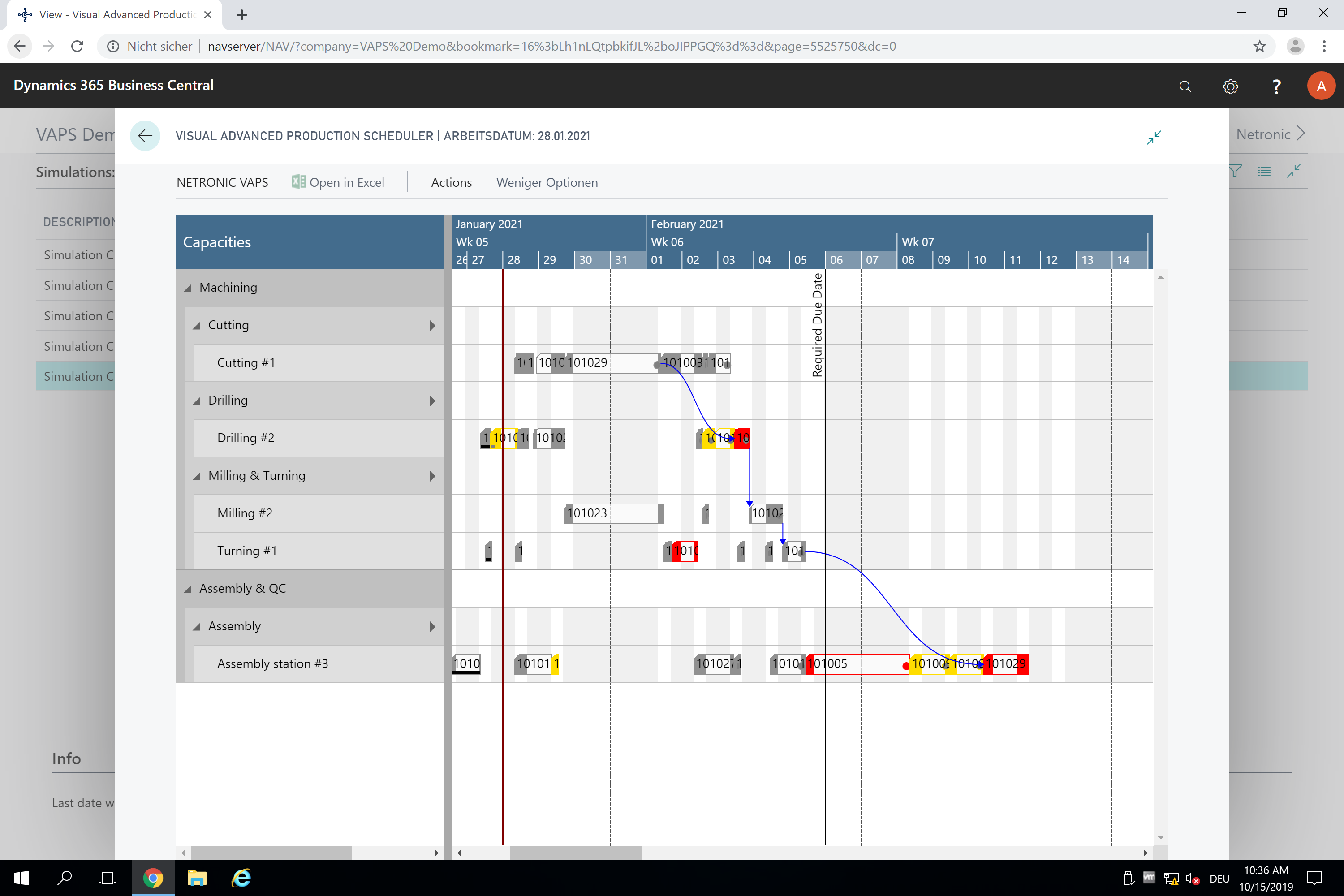This screenshot has height=896, width=1344.
Task: Click Open in Excel
Action: (338, 182)
